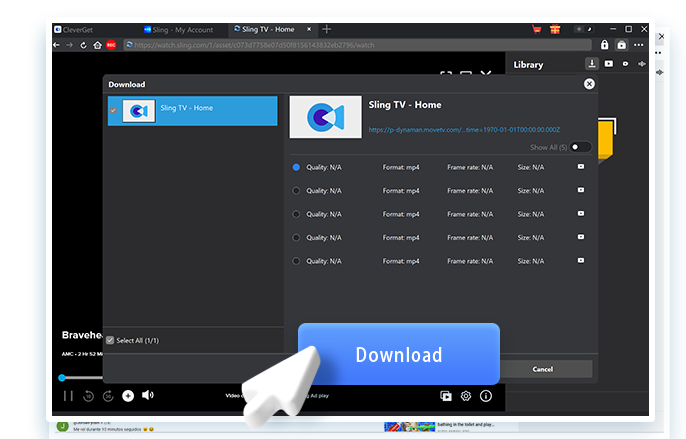Open the p-dynaman.movetv.com source link

tap(464, 130)
